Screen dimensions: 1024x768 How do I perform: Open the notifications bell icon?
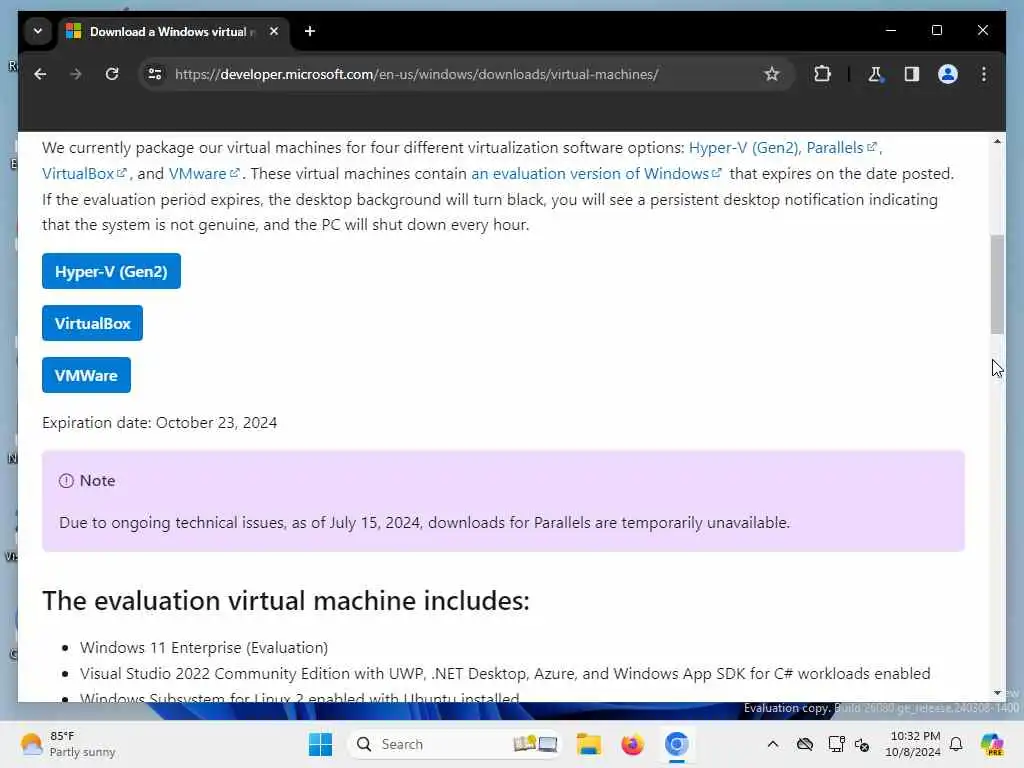(956, 744)
